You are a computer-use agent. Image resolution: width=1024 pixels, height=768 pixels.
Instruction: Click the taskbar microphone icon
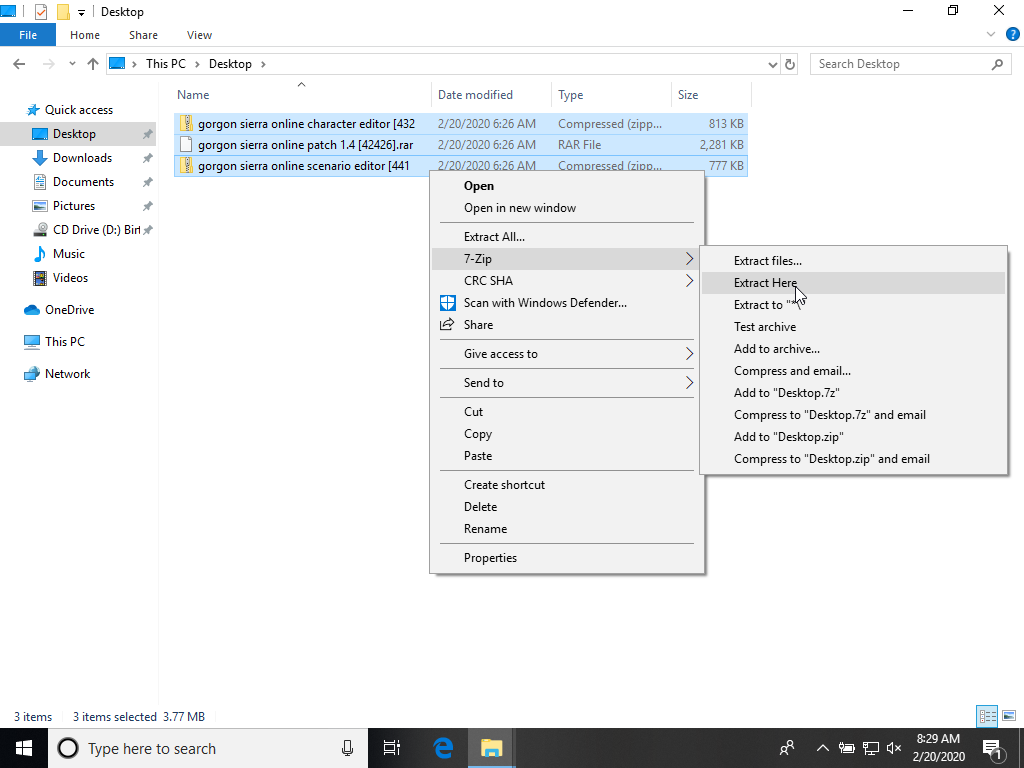347,748
